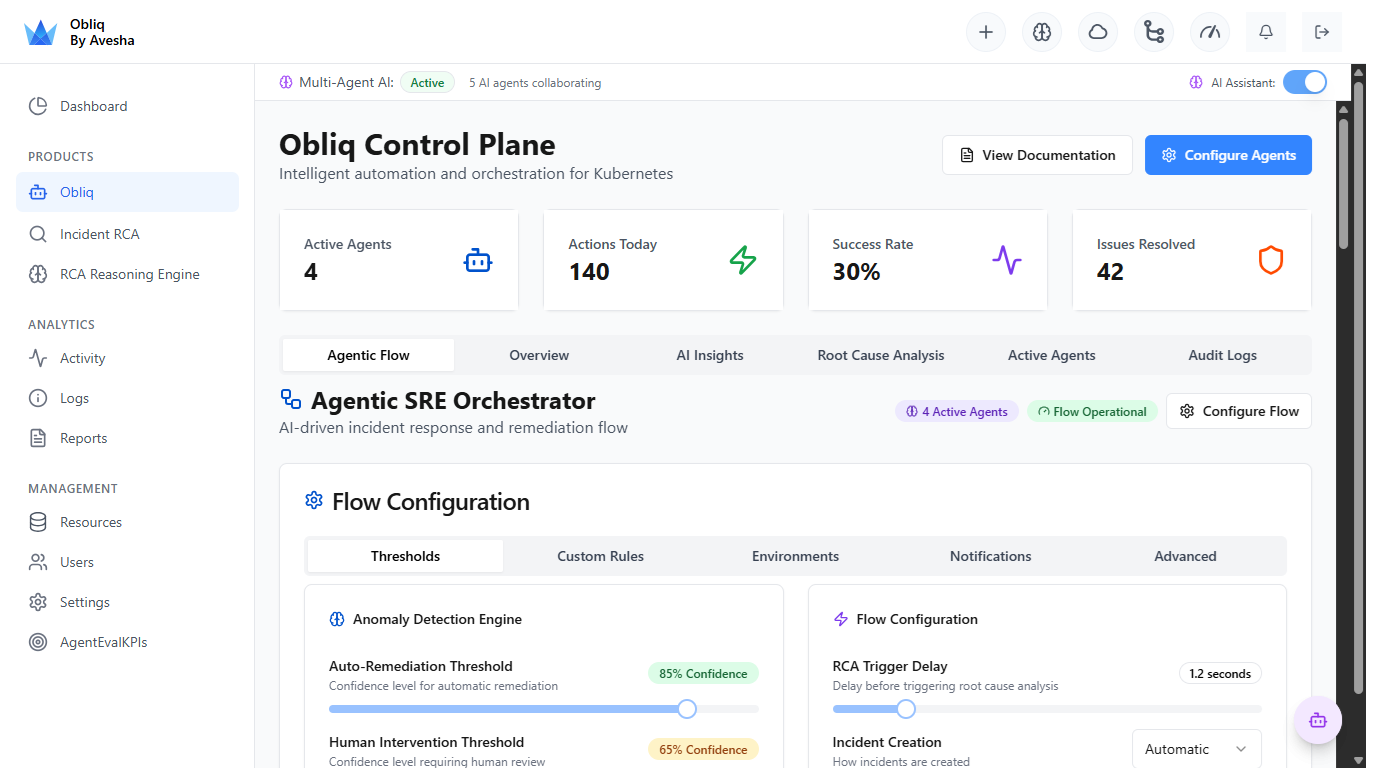Switch to the AI Insights tab
Viewport: 1373px width, 780px height.
tap(710, 355)
